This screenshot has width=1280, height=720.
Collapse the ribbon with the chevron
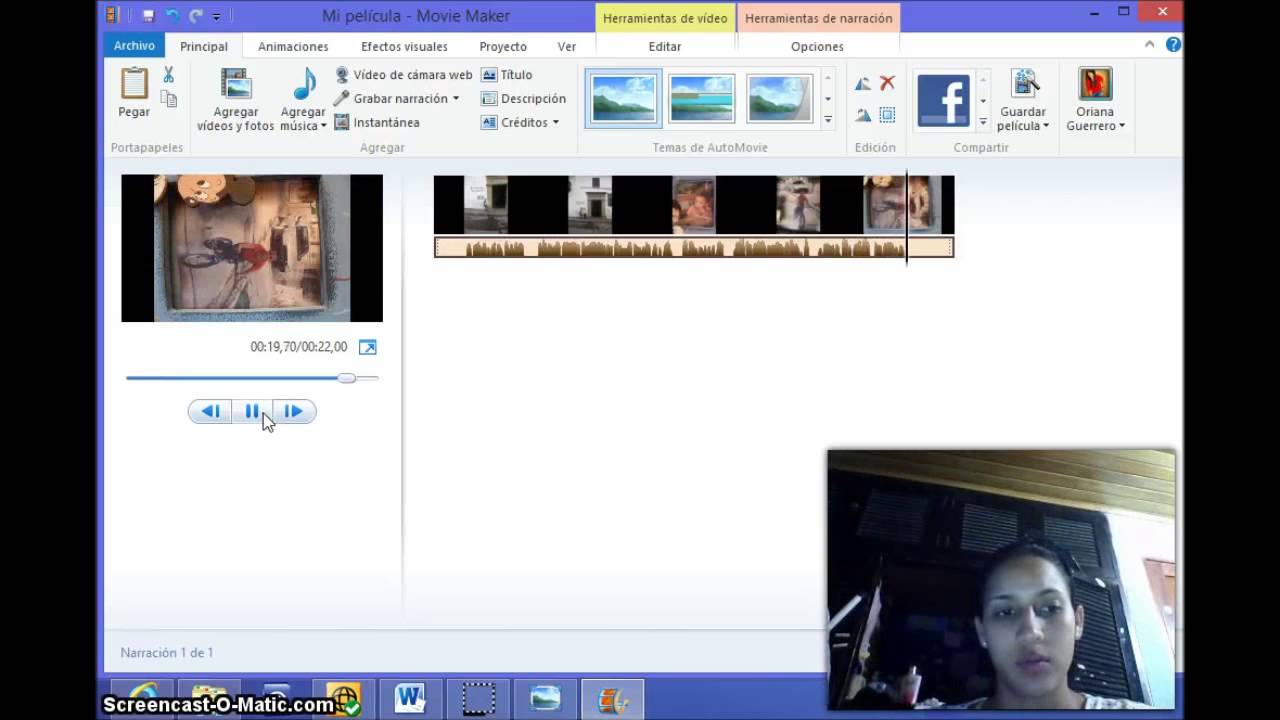click(1151, 45)
